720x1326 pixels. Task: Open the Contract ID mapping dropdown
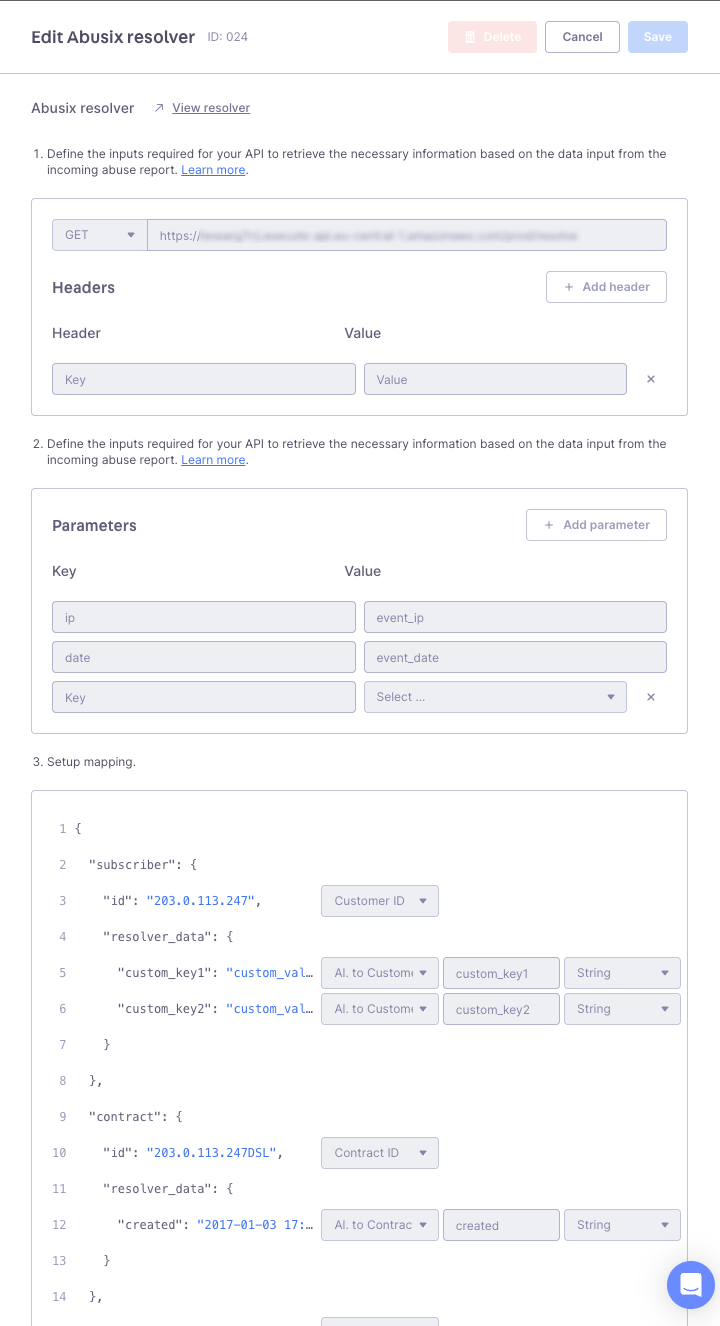[x=380, y=1153]
